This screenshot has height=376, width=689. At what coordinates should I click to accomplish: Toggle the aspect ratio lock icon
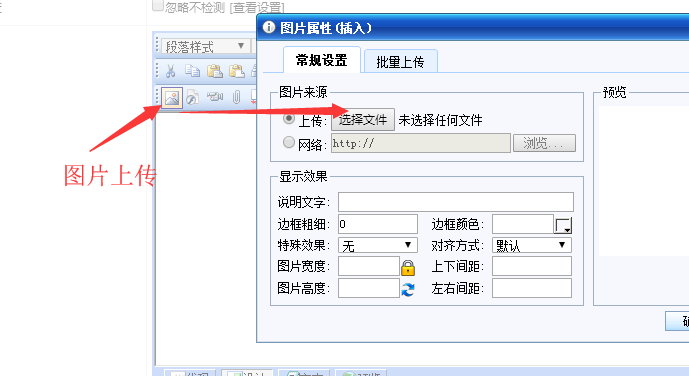click(x=408, y=267)
